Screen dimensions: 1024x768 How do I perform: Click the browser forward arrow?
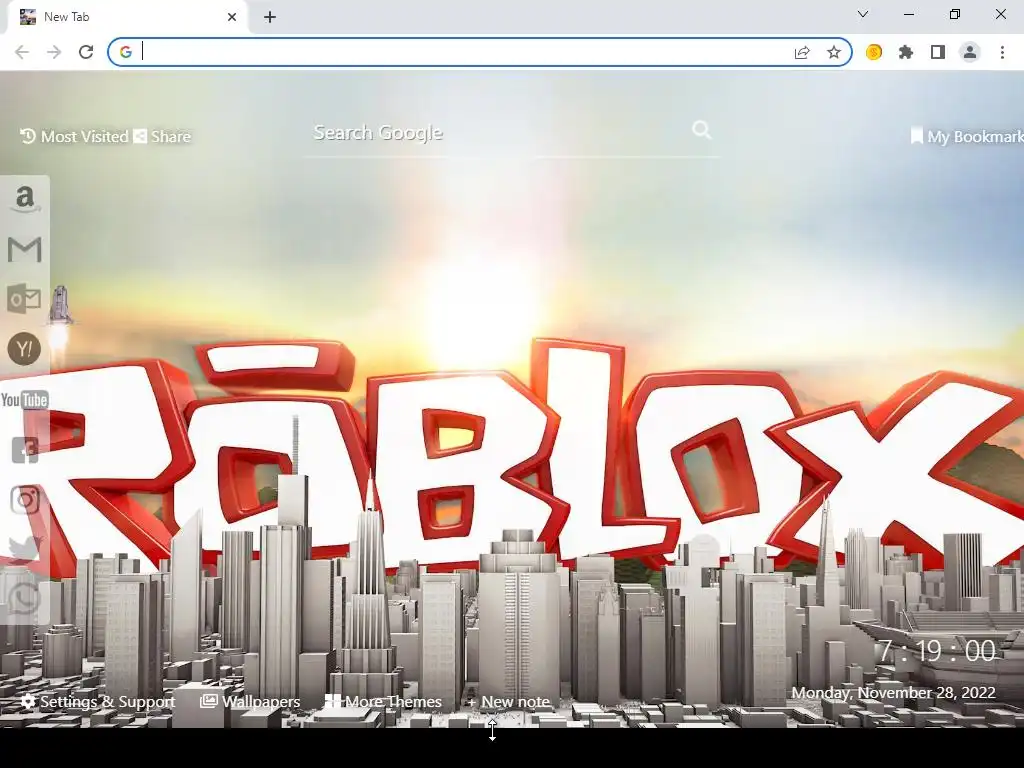(x=54, y=52)
